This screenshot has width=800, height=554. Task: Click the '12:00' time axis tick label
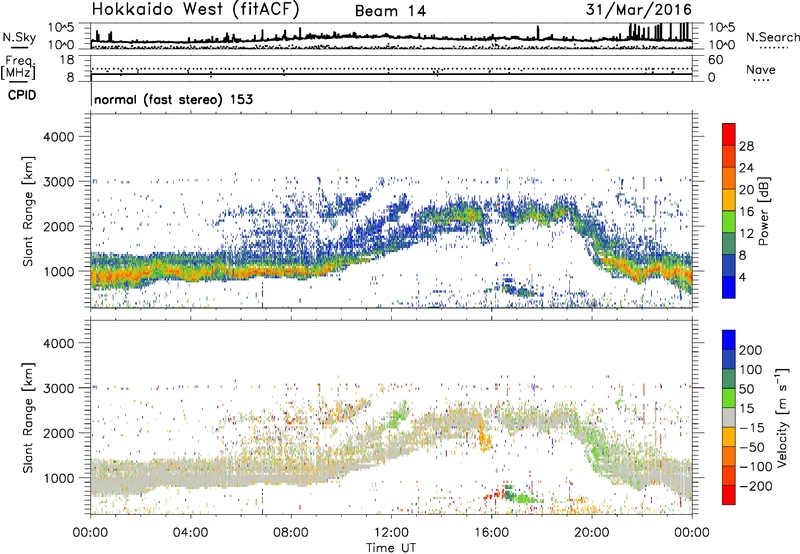coord(391,533)
